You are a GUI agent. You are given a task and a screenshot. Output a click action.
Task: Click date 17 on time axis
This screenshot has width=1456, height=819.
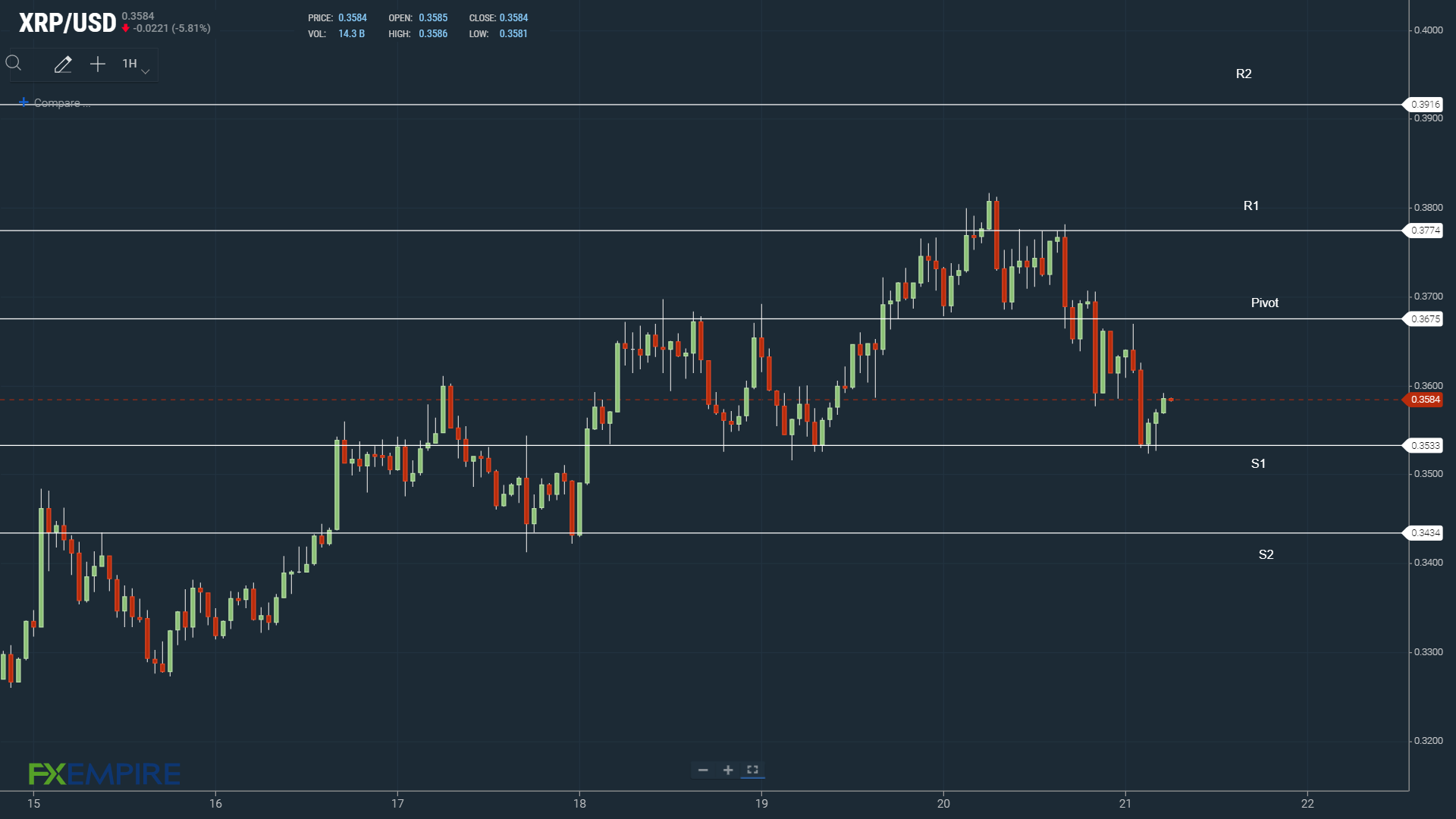[397, 804]
